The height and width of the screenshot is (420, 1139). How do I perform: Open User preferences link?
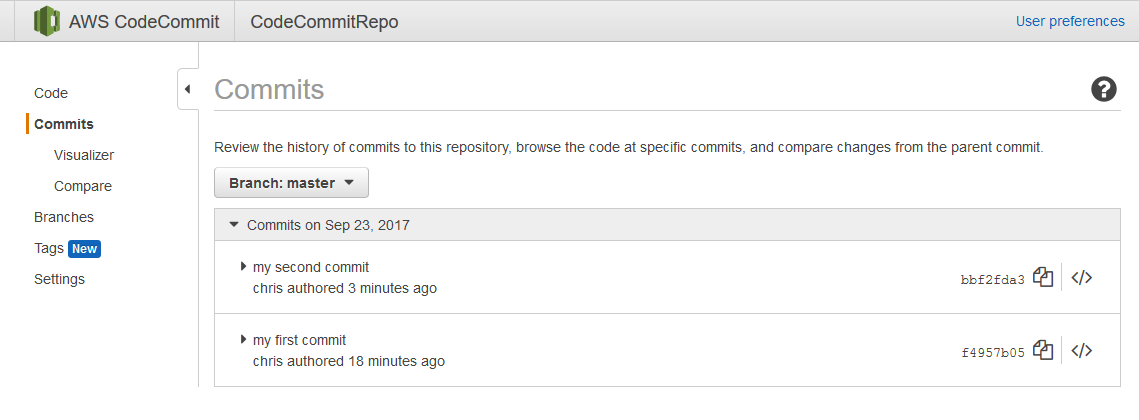coord(1070,21)
